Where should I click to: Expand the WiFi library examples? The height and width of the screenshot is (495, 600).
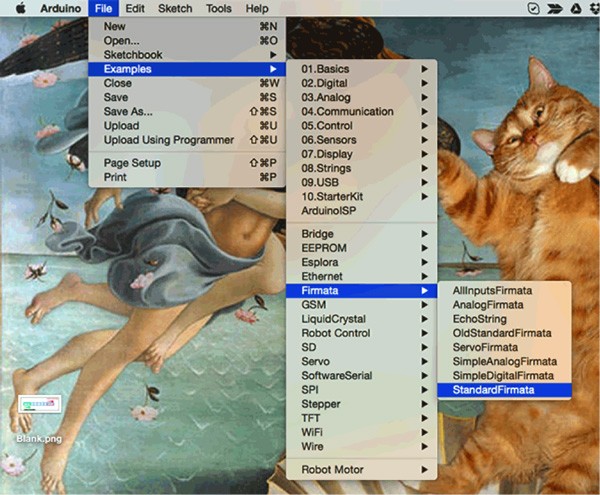click(362, 432)
